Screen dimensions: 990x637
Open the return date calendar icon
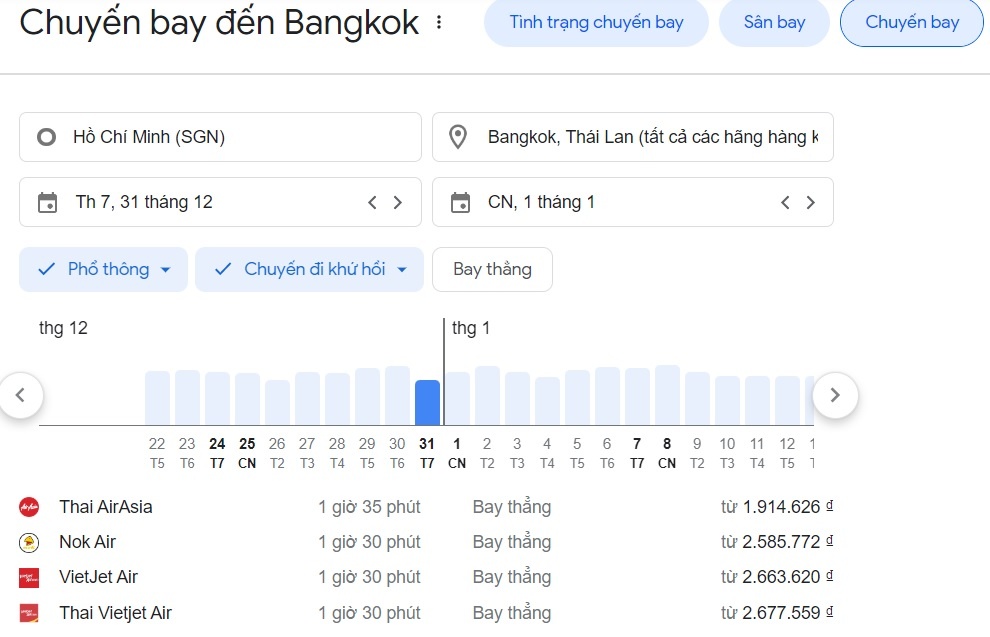(460, 201)
